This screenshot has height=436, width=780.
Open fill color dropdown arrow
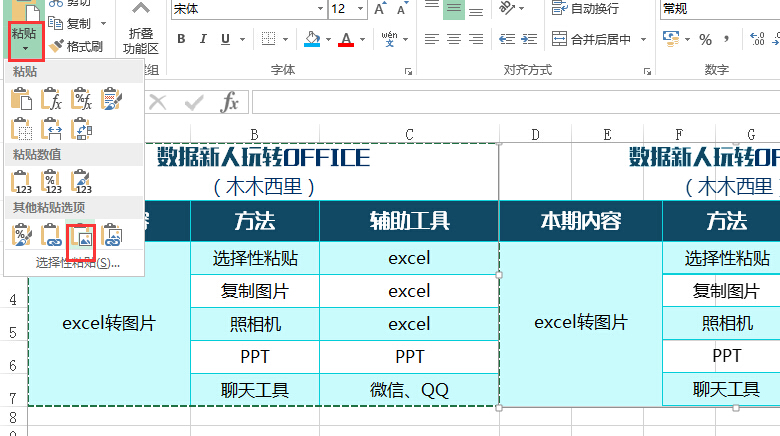328,39
